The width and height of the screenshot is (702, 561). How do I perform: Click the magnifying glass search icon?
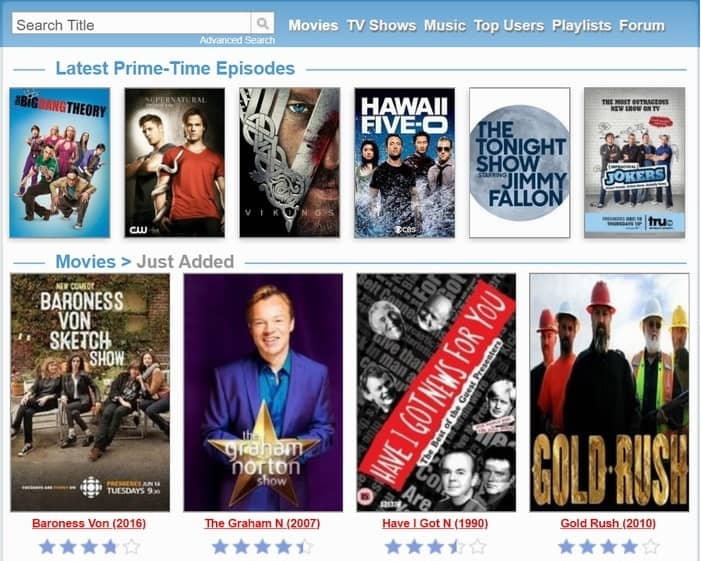pyautogui.click(x=262, y=23)
